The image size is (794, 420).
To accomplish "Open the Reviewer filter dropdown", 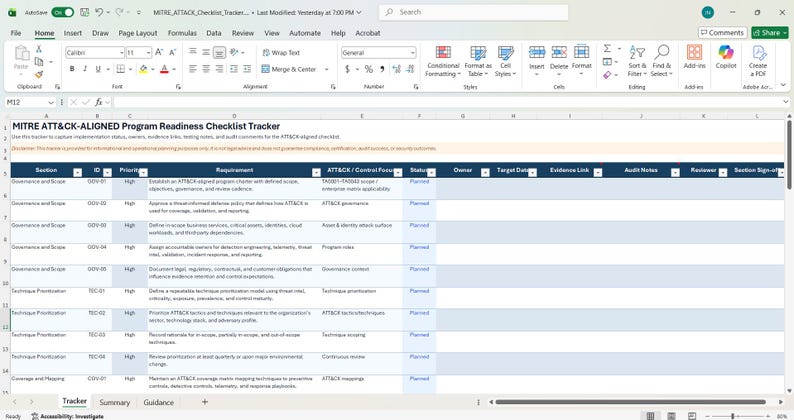I will point(723,173).
